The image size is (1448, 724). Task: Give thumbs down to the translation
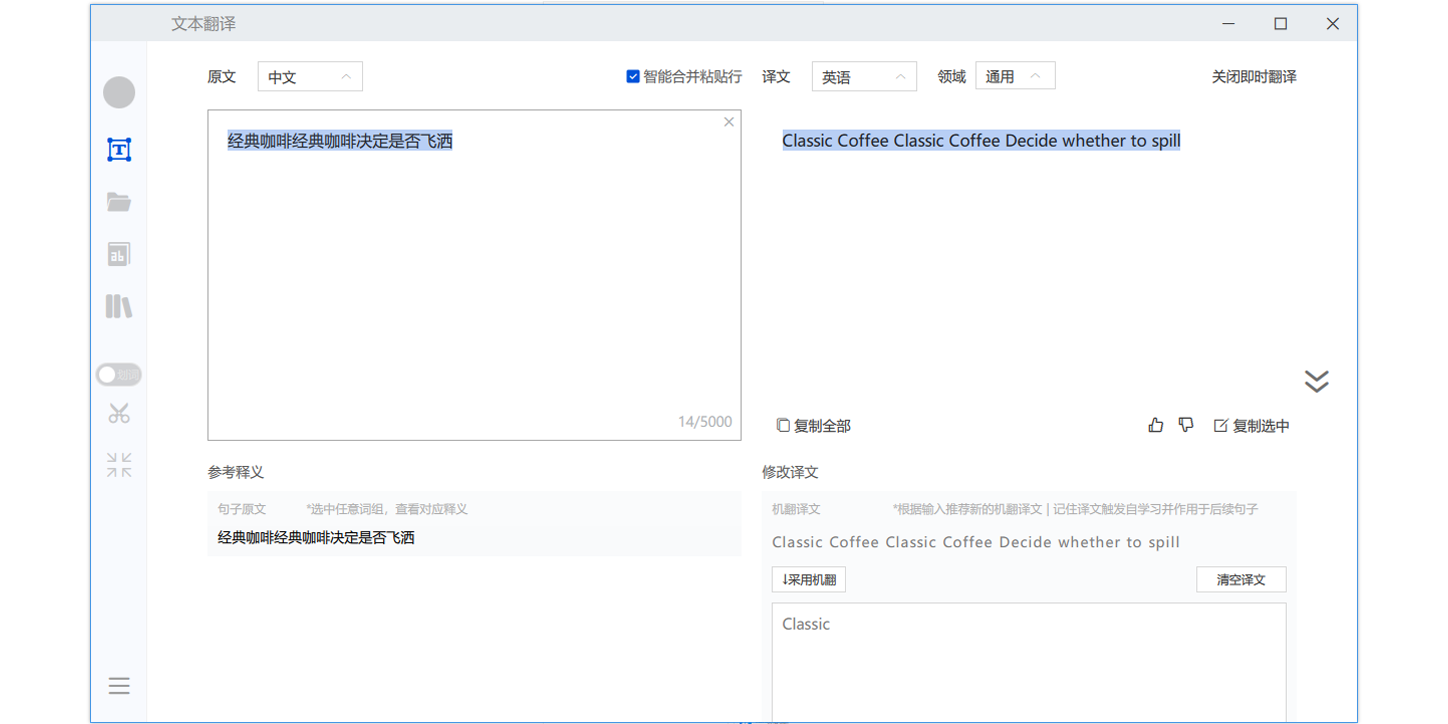pyautogui.click(x=1186, y=426)
